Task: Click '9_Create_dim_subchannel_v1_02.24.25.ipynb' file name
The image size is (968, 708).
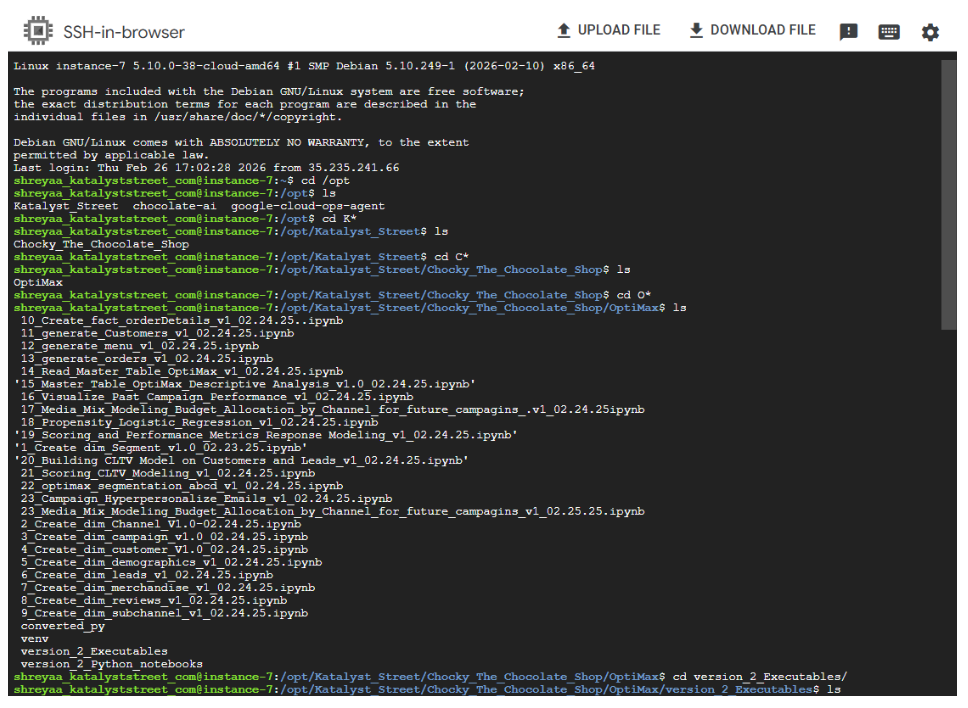Action: [164, 613]
